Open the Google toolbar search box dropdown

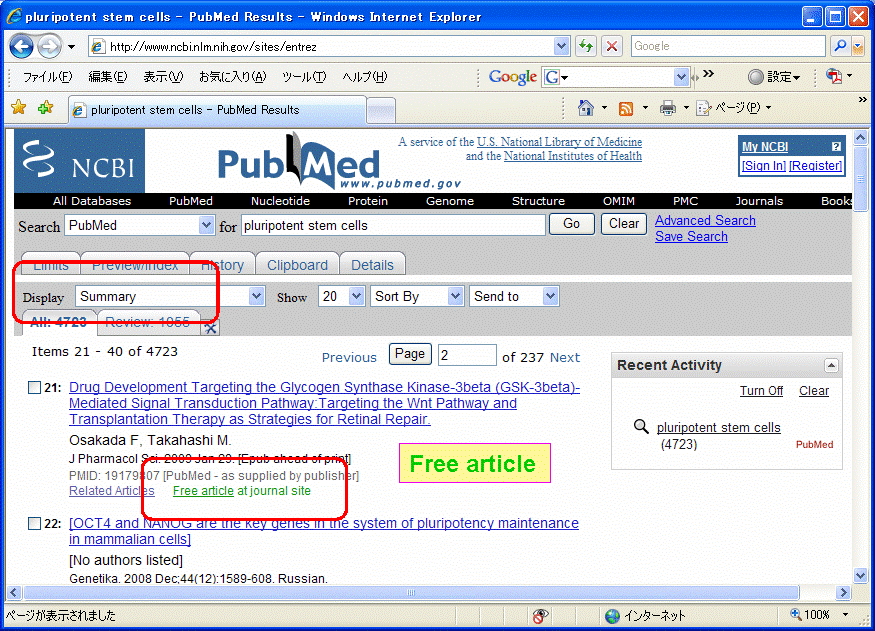tap(681, 77)
